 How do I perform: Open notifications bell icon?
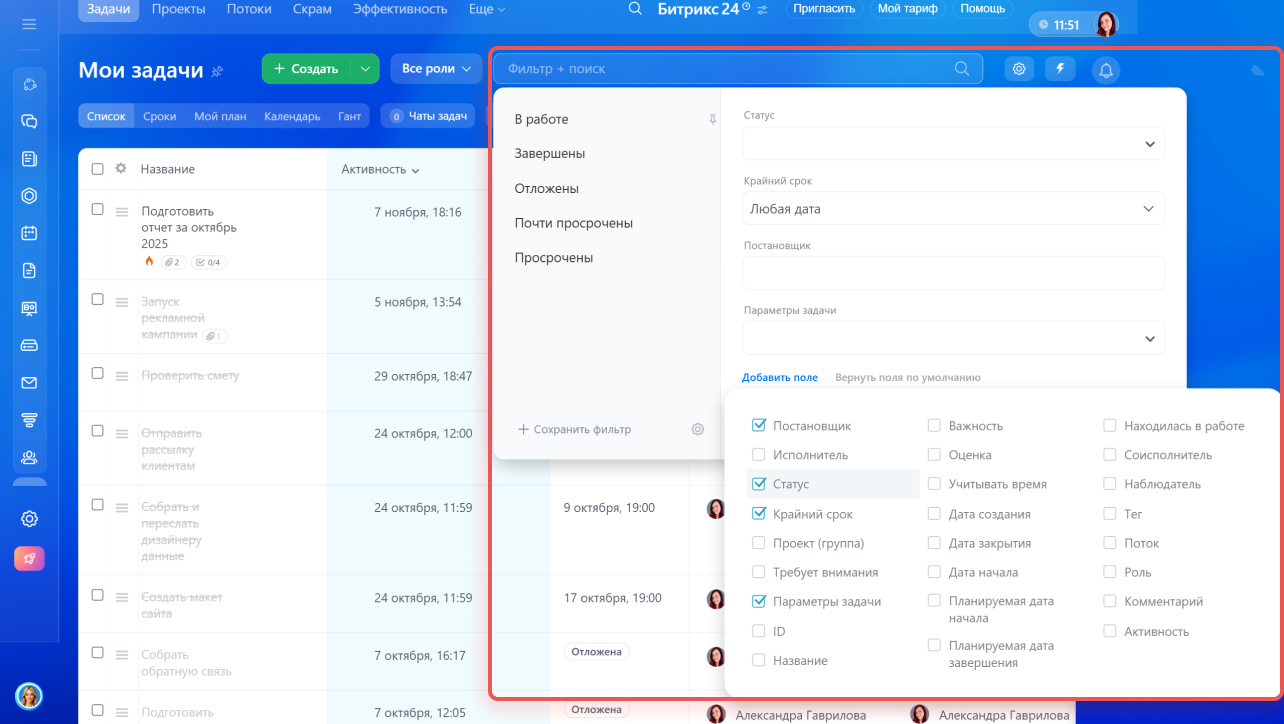[x=1106, y=70]
